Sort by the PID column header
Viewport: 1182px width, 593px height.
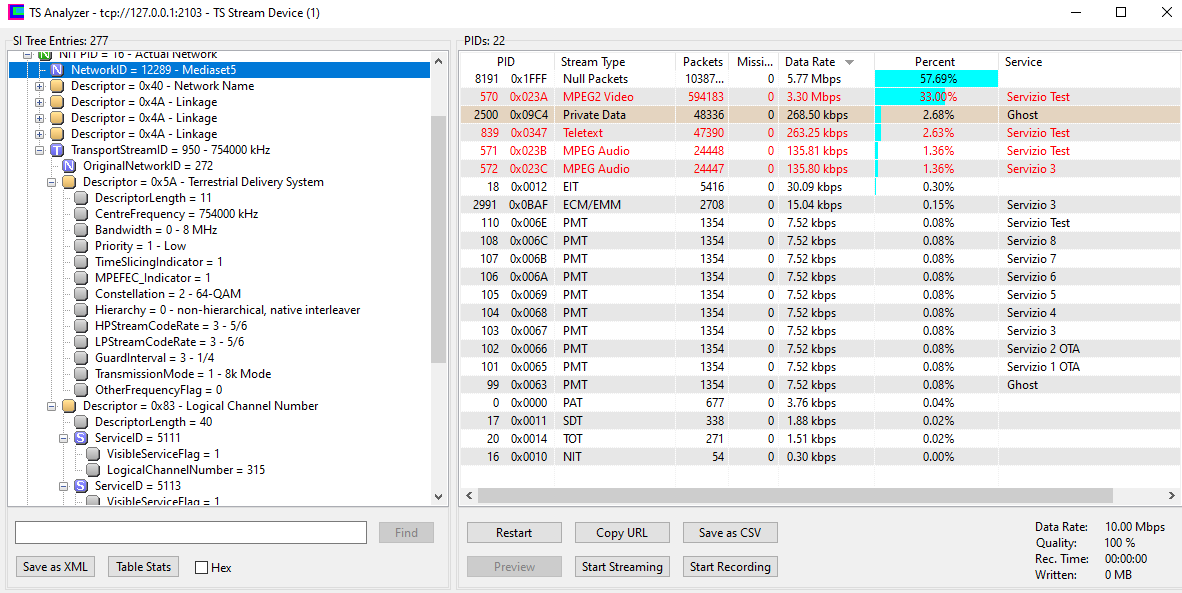pos(507,62)
